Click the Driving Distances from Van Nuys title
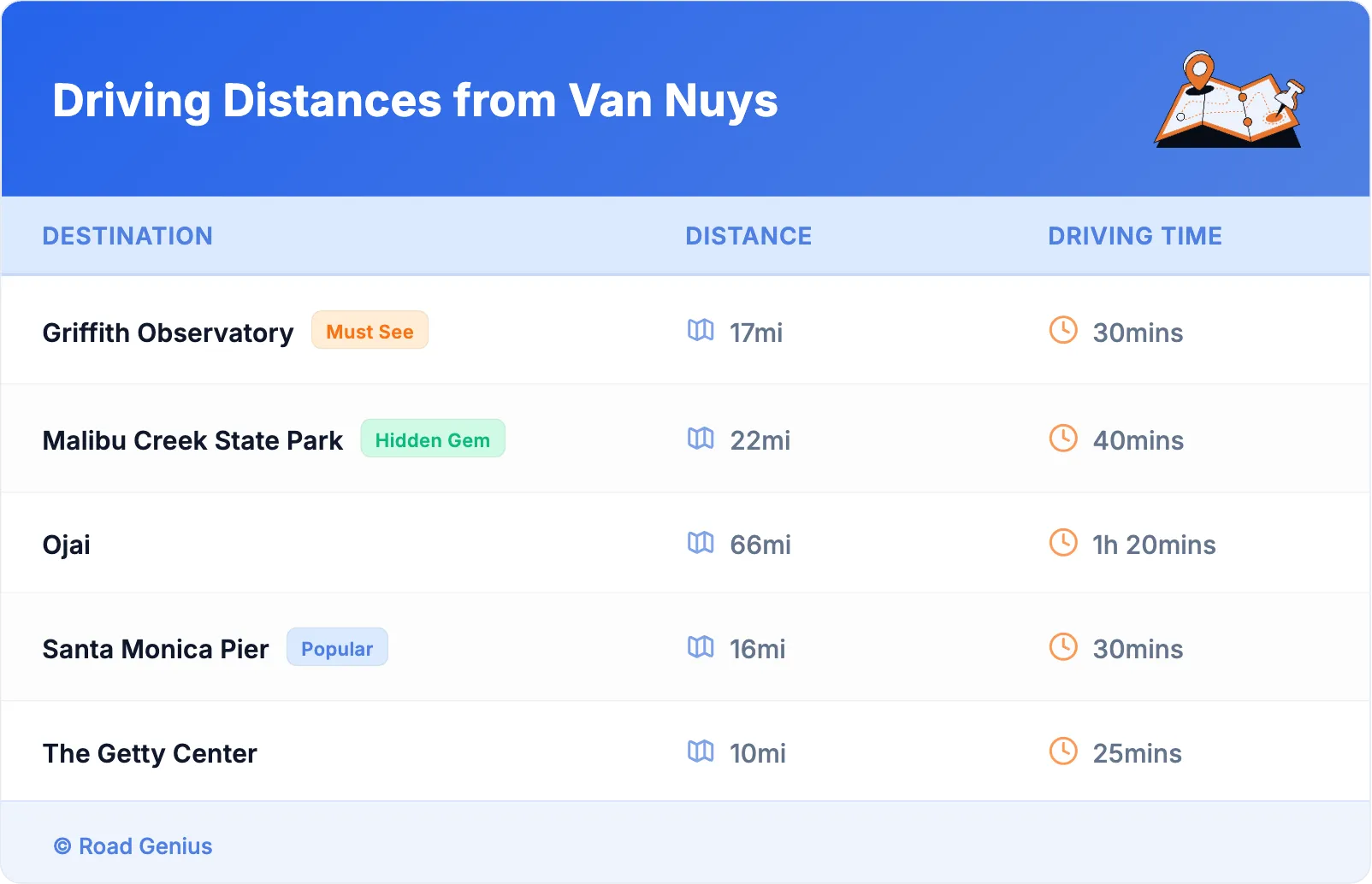Screen dimensions: 1372x884 [416, 101]
